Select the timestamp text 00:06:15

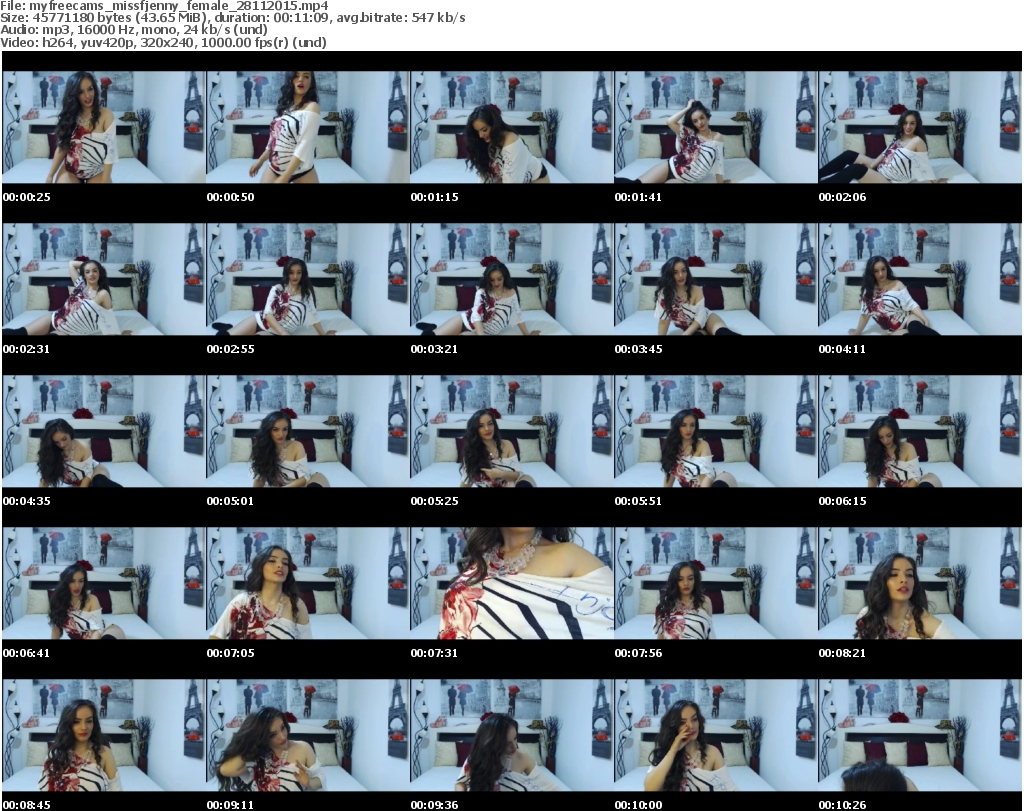[842, 501]
